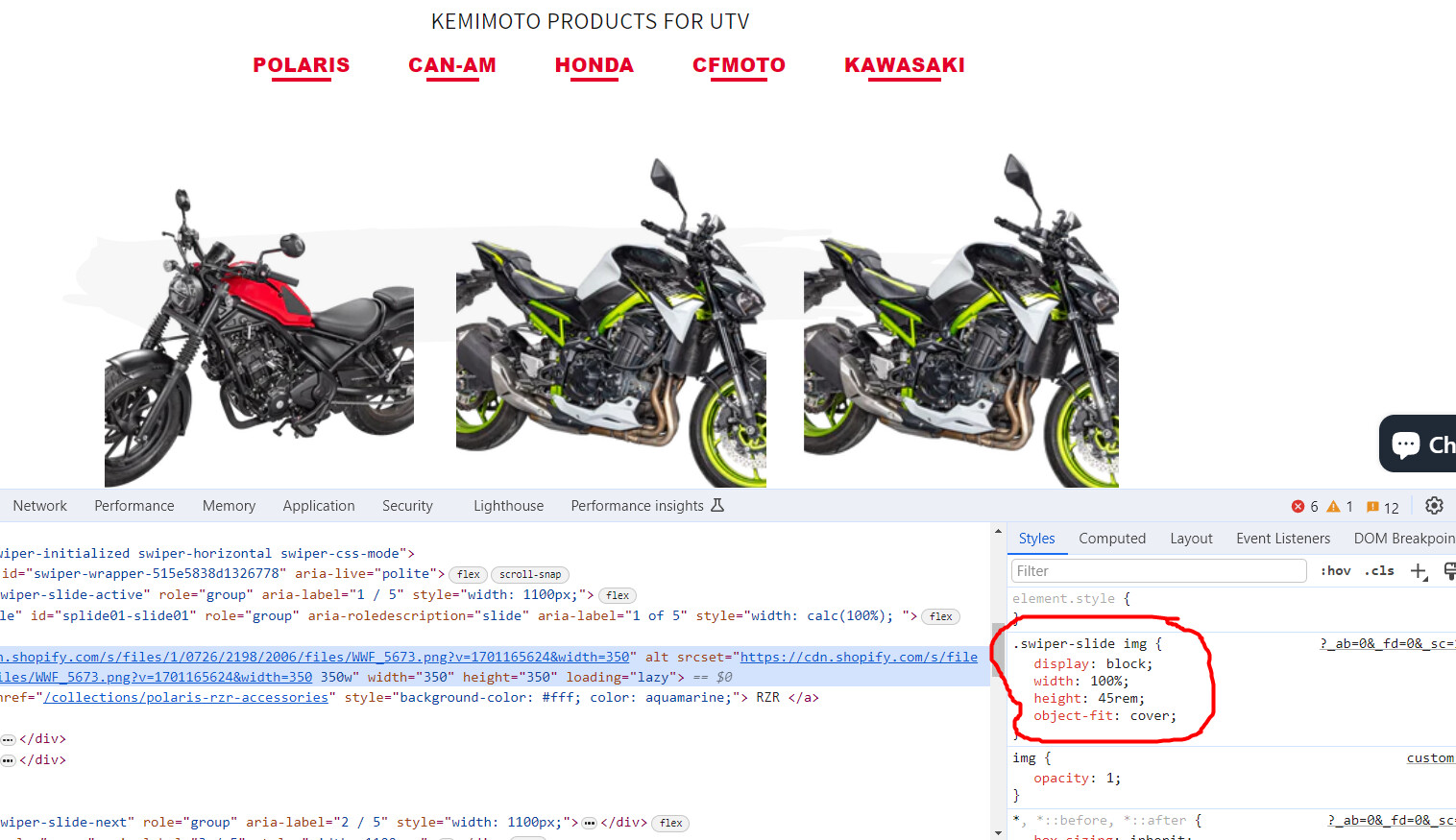The width and height of the screenshot is (1456, 840).
Task: Open the CAN-AM category link
Action: (452, 65)
